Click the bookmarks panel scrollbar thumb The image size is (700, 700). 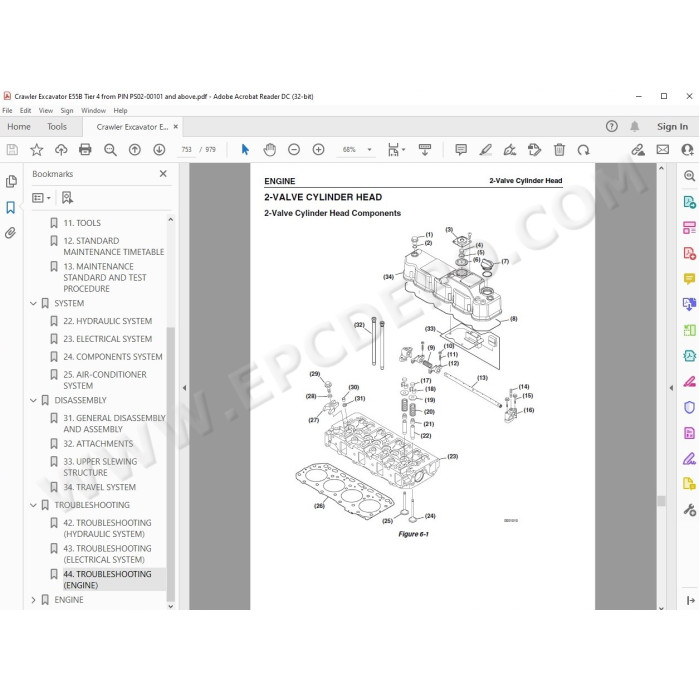(170, 464)
